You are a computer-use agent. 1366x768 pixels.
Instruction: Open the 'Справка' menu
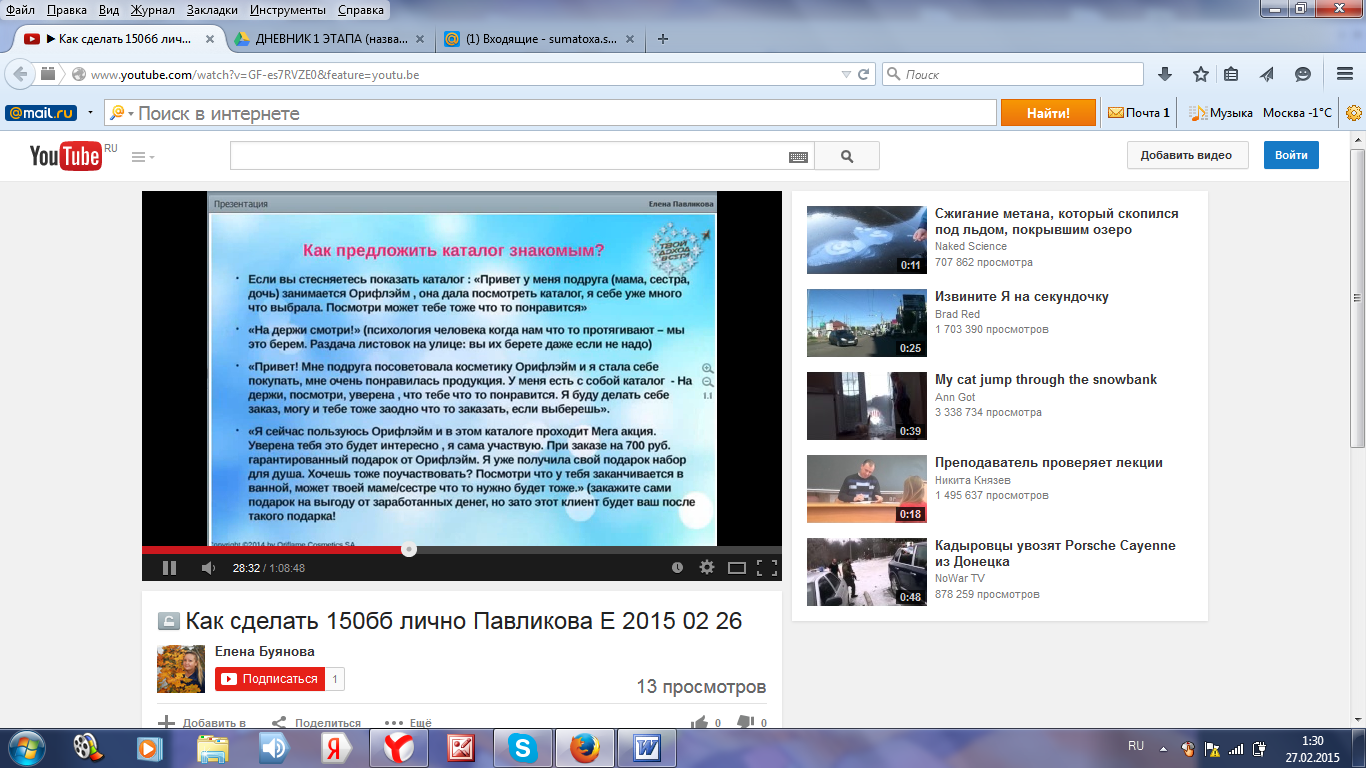click(x=361, y=10)
